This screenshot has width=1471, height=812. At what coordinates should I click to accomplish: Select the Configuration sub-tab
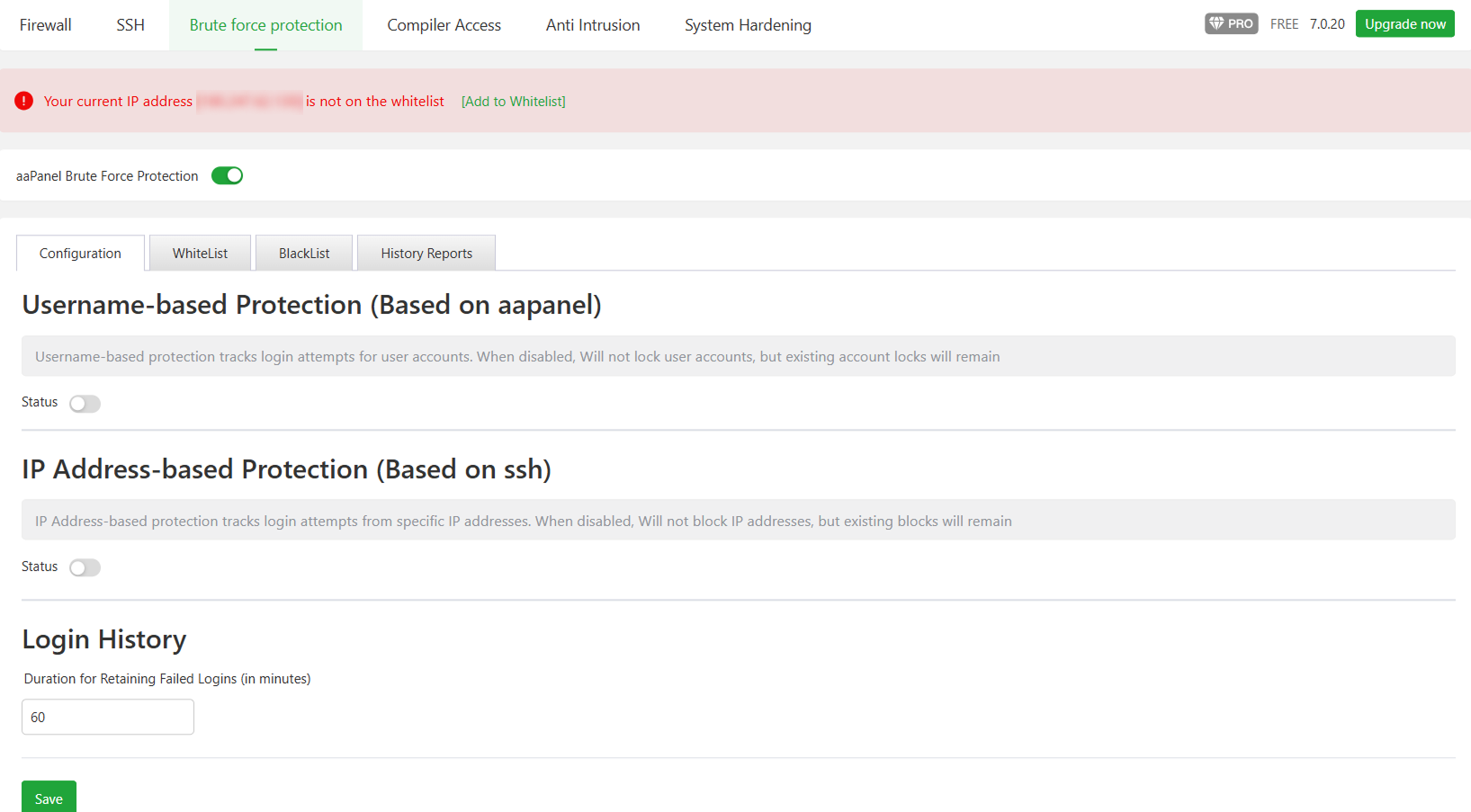[80, 254]
